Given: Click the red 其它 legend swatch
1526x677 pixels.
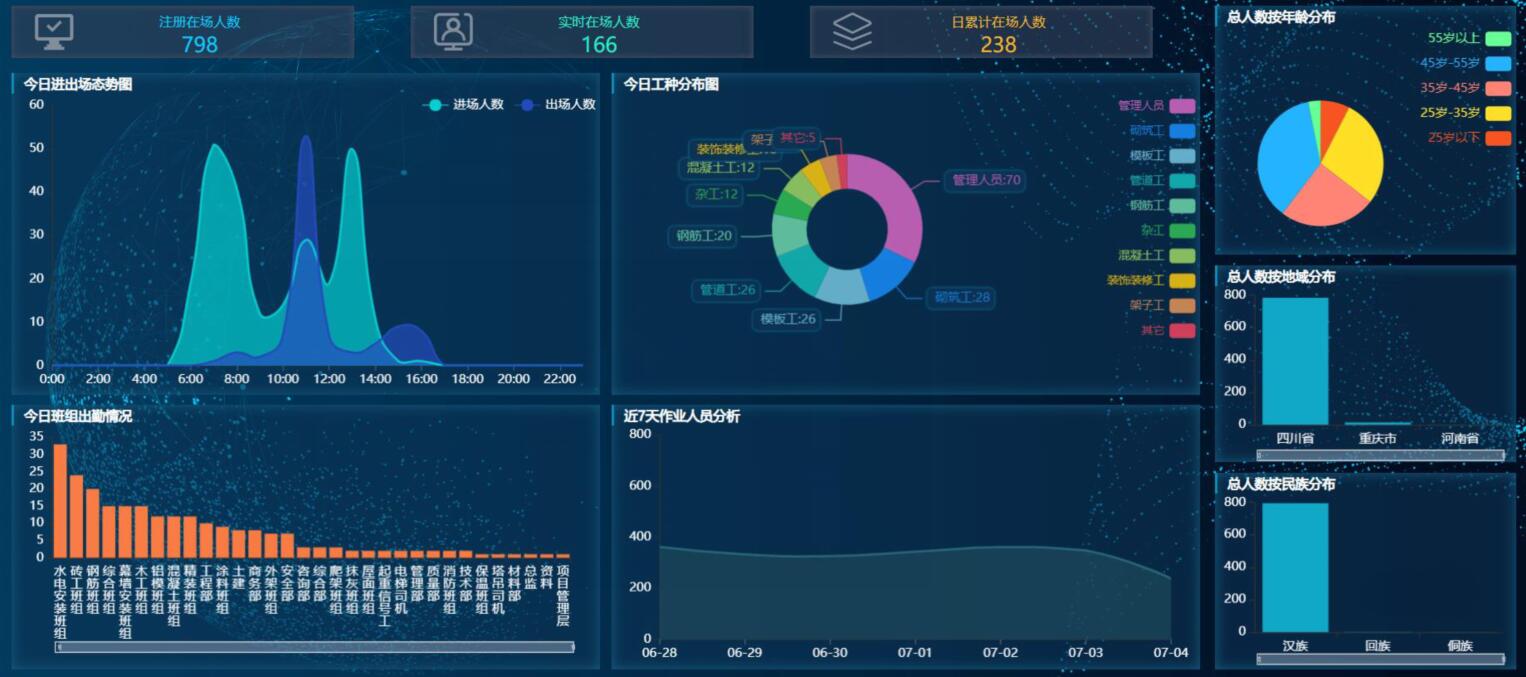Looking at the screenshot, I should pyautogui.click(x=1182, y=331).
